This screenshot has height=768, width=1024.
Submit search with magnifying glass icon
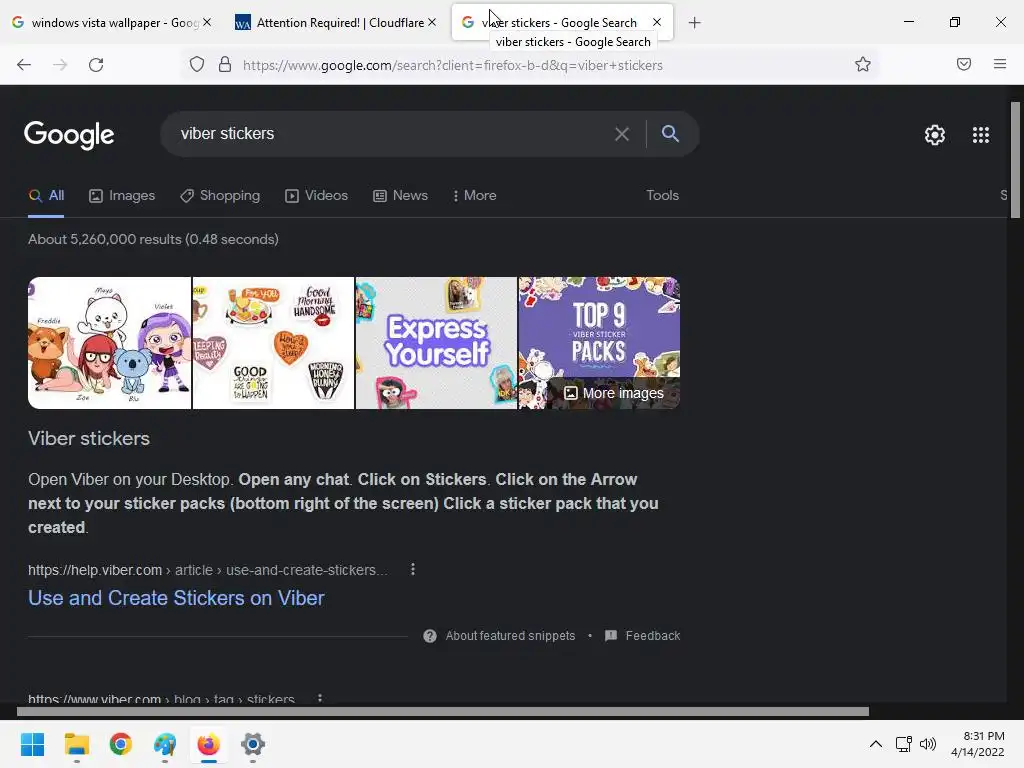[x=670, y=133]
